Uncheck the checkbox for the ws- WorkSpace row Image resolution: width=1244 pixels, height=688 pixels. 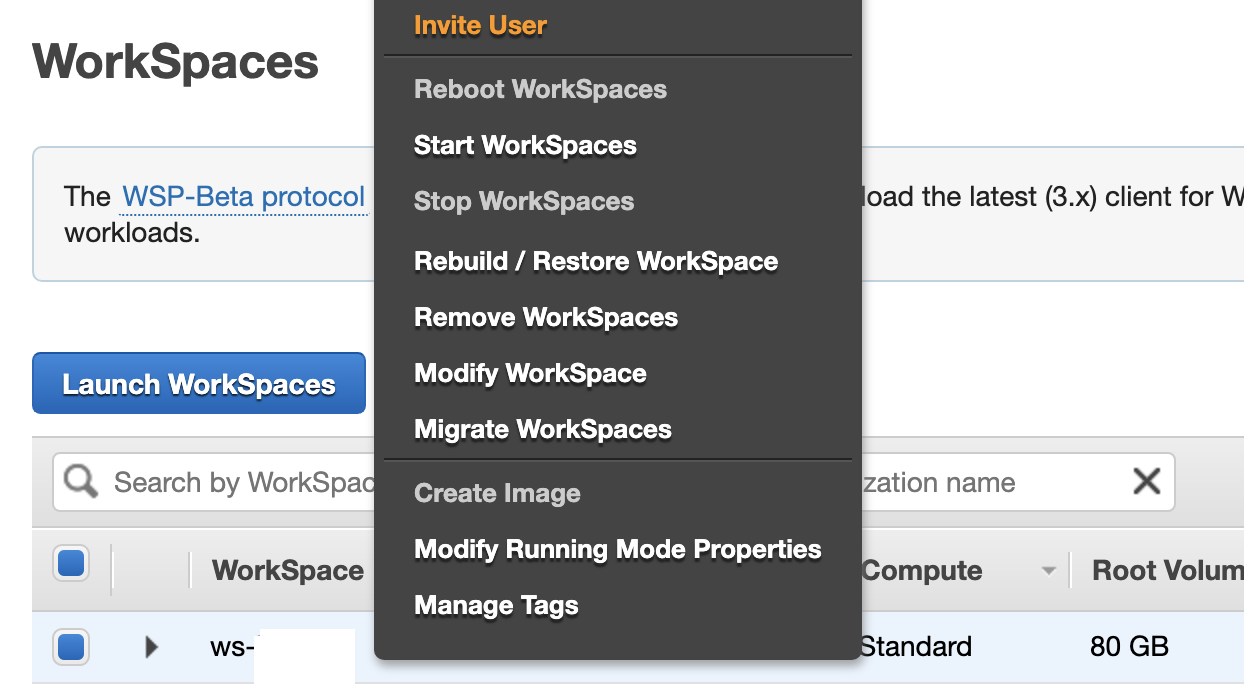click(x=71, y=647)
